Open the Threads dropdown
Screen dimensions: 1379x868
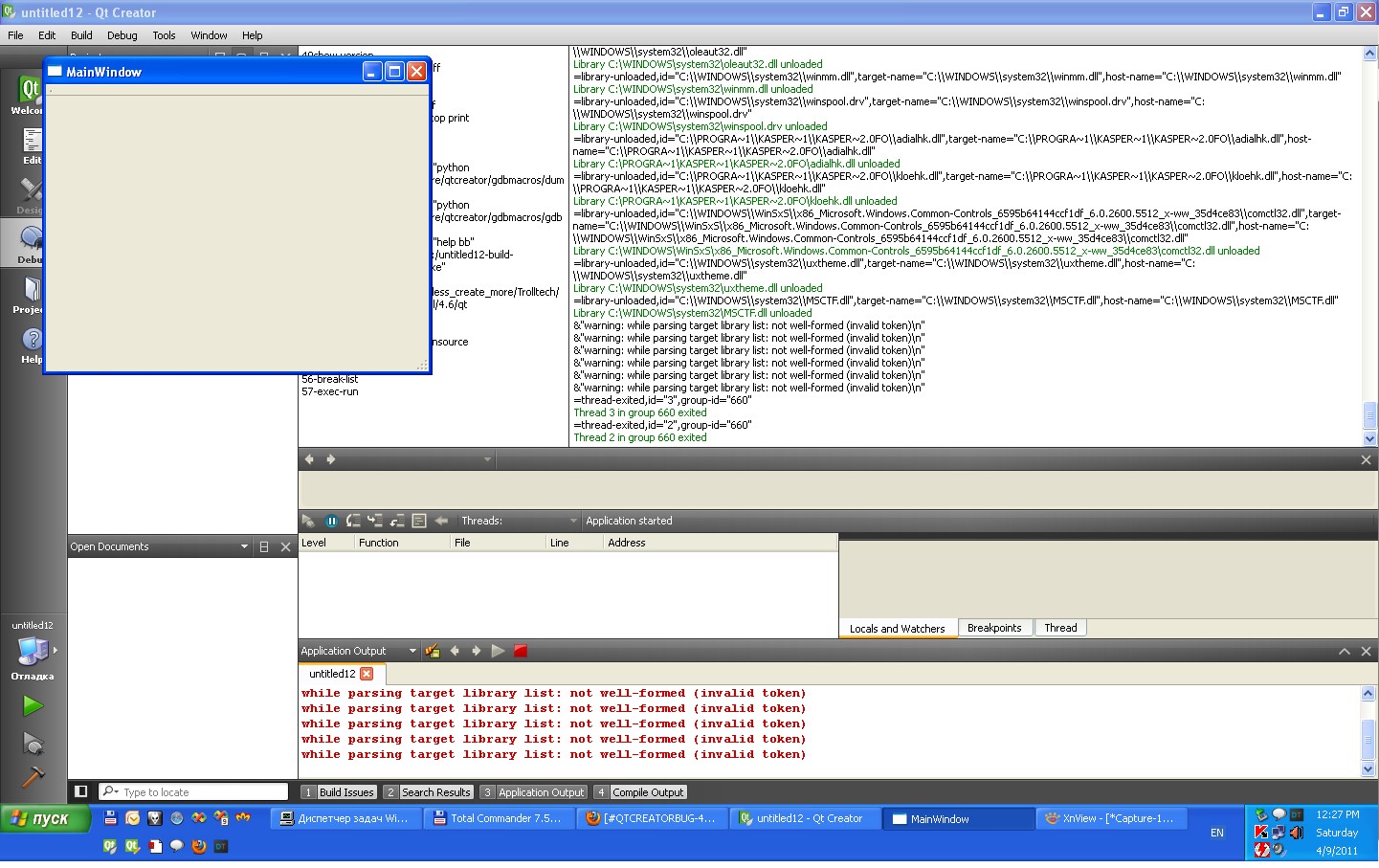pyautogui.click(x=573, y=521)
